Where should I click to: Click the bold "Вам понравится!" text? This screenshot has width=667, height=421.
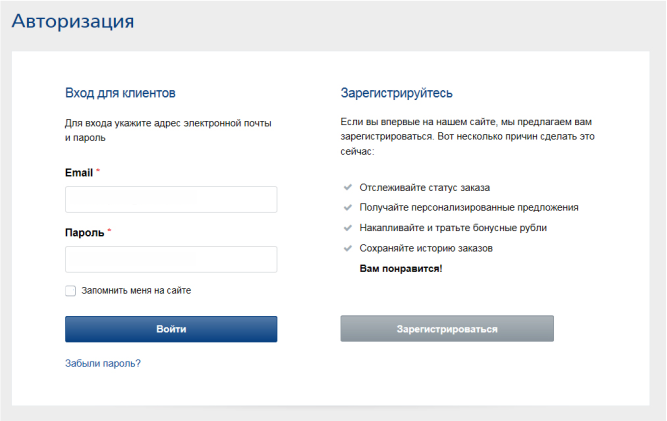click(400, 268)
